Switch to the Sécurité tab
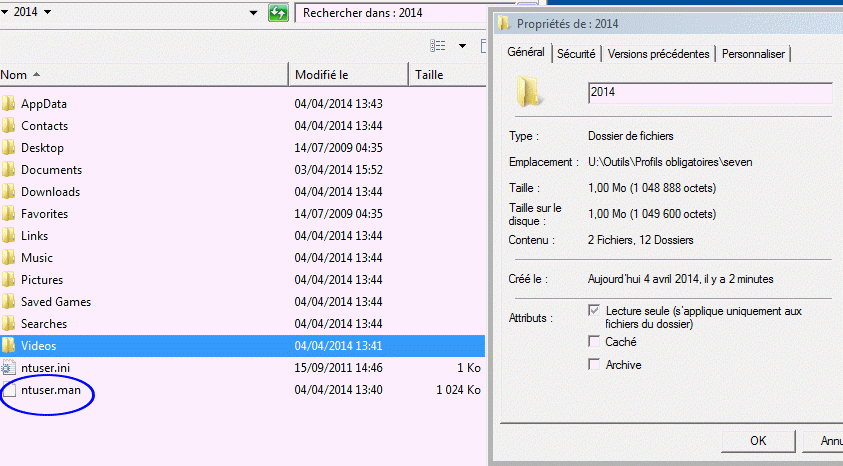The height and width of the screenshot is (466, 843). pyautogui.click(x=576, y=54)
